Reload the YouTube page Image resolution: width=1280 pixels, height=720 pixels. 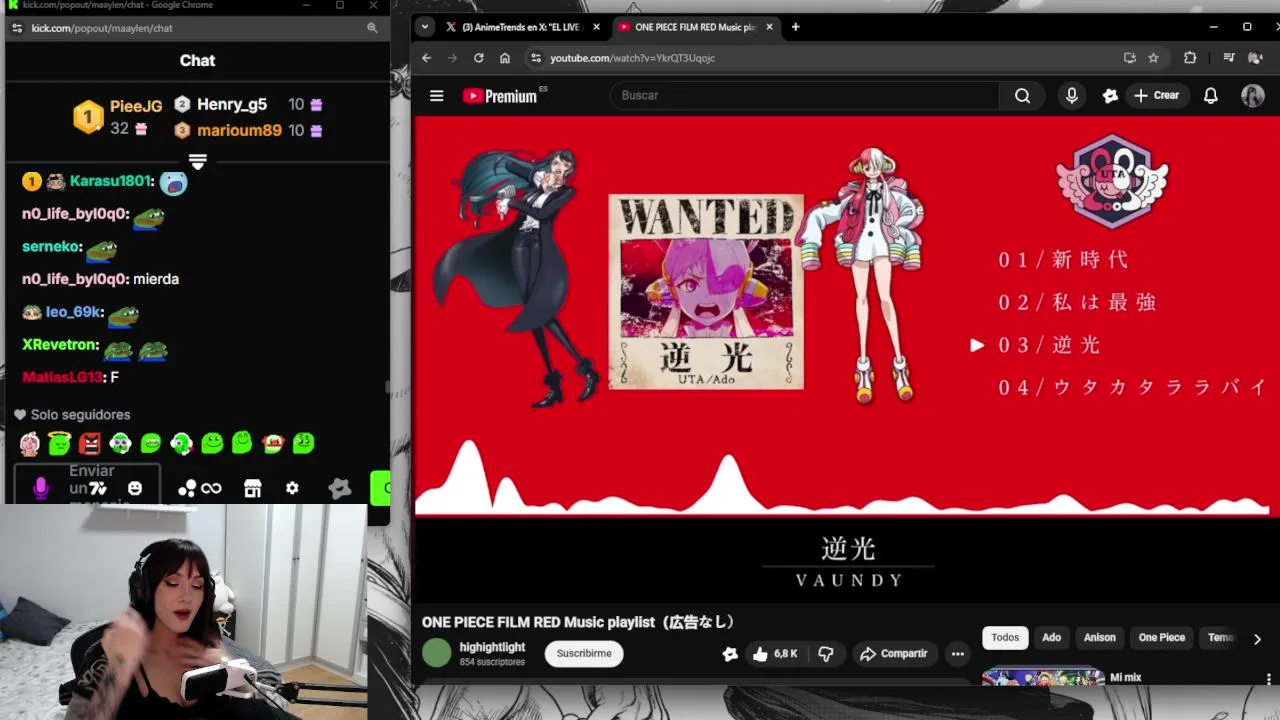click(x=479, y=58)
